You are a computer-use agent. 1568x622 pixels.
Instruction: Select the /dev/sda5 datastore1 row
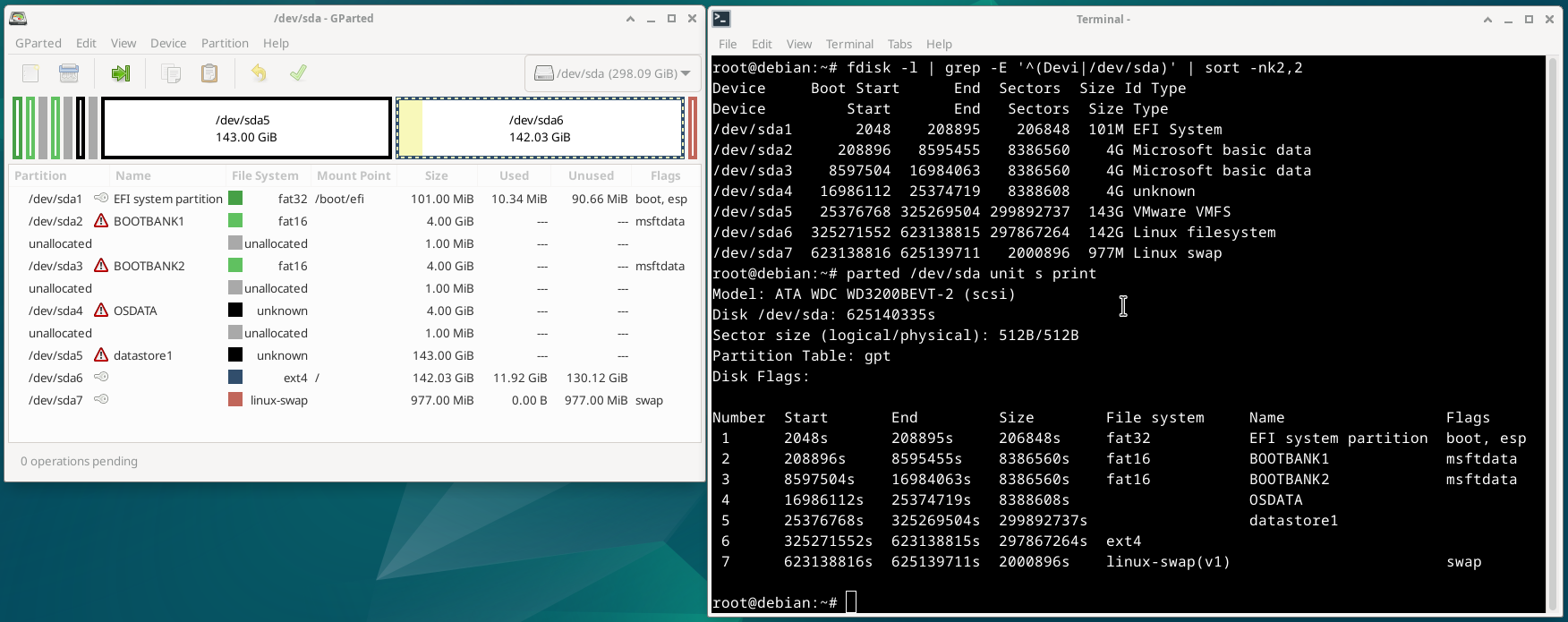pyautogui.click(x=354, y=355)
